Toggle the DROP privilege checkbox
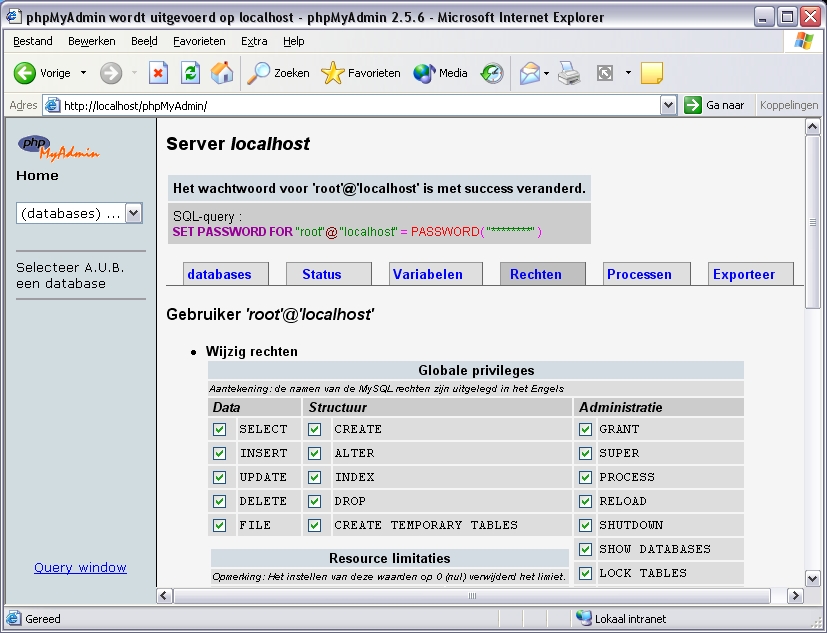 click(x=314, y=501)
